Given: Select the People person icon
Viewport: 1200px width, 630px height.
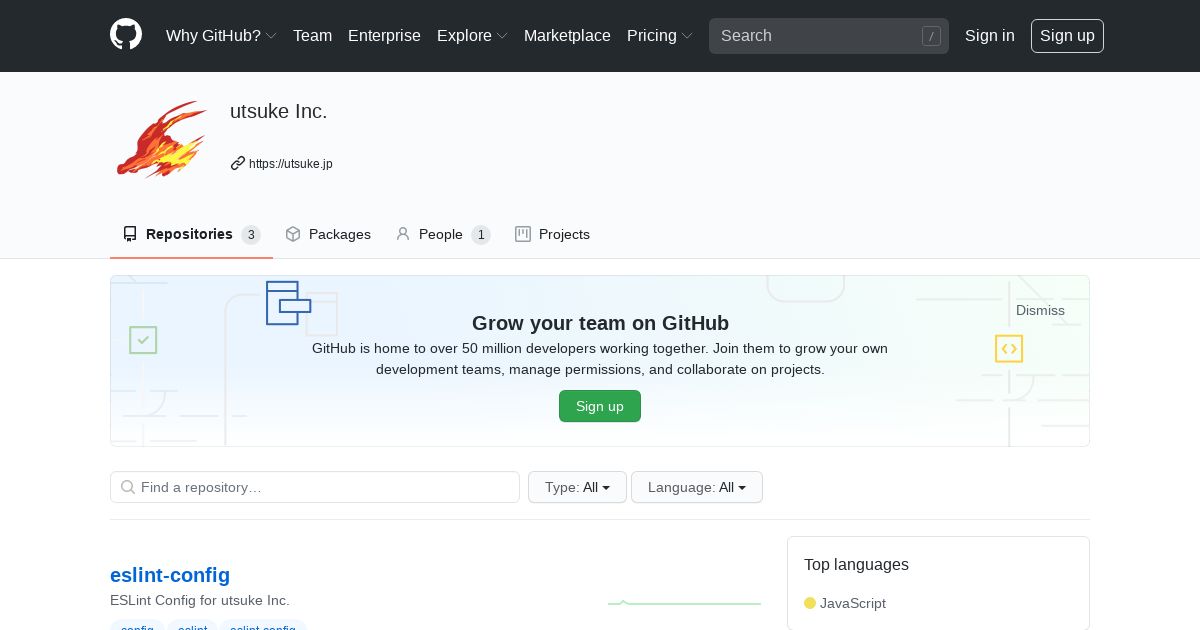Looking at the screenshot, I should [403, 234].
